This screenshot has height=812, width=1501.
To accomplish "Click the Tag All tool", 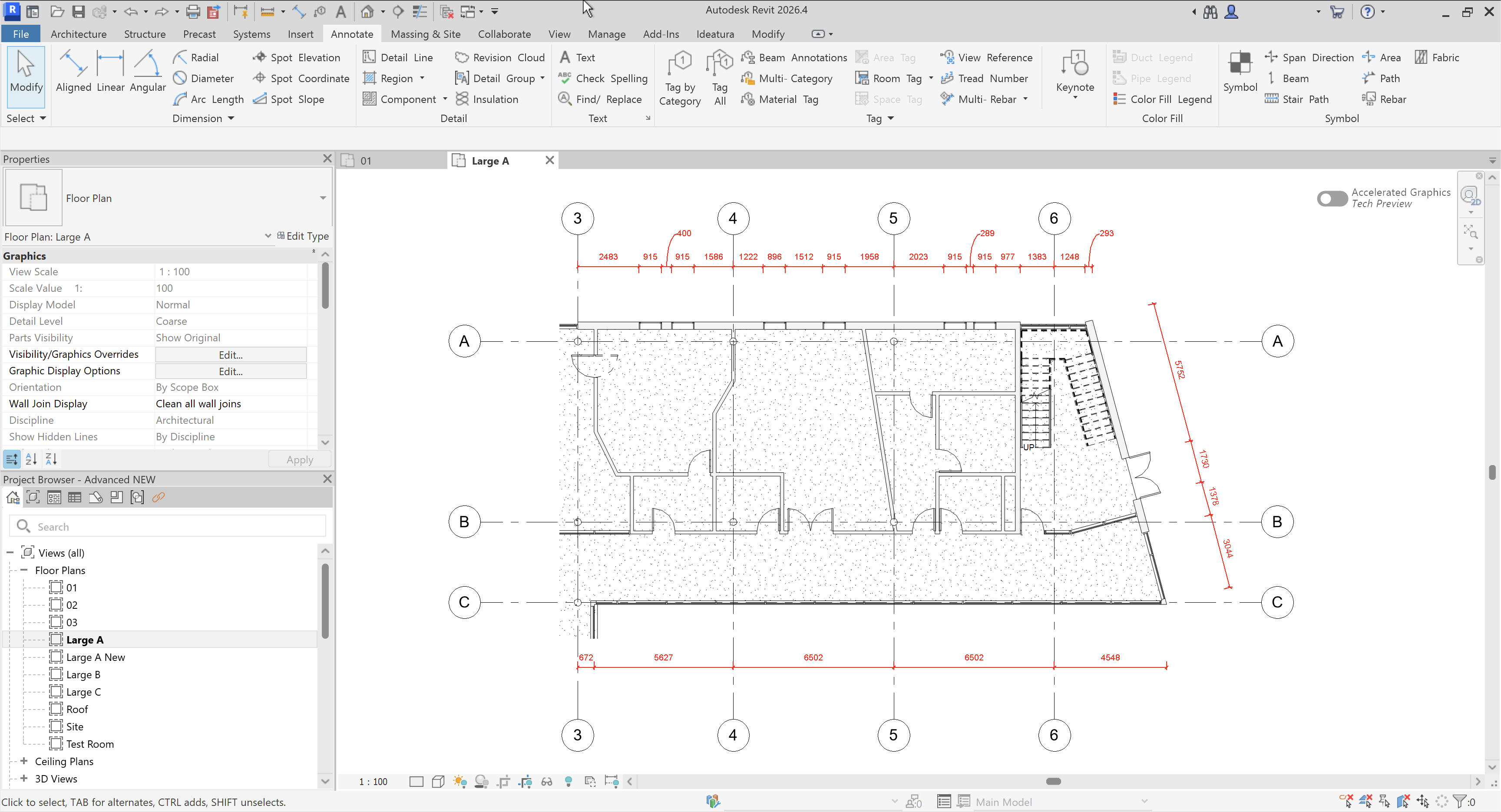I will [720, 78].
